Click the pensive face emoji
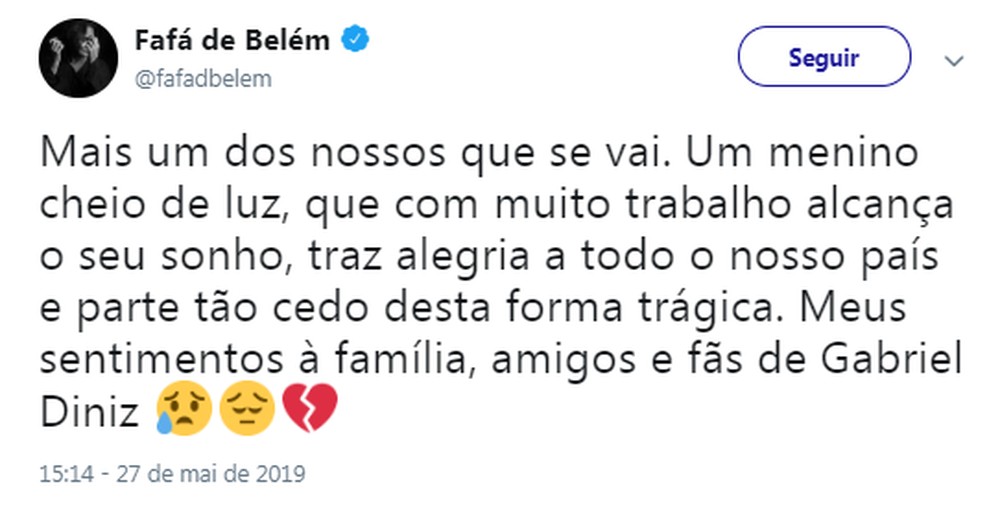Viewport: 1000px width, 506px height. pos(246,410)
